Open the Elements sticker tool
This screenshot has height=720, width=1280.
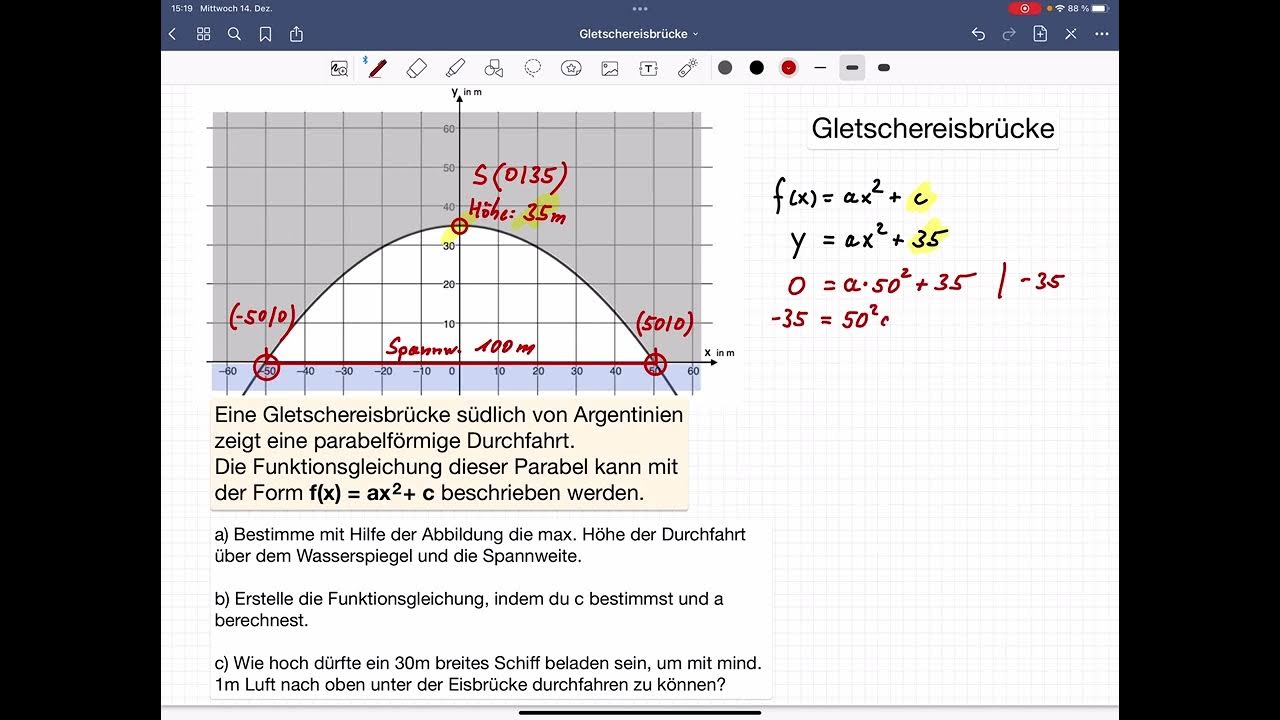pyautogui.click(x=571, y=68)
